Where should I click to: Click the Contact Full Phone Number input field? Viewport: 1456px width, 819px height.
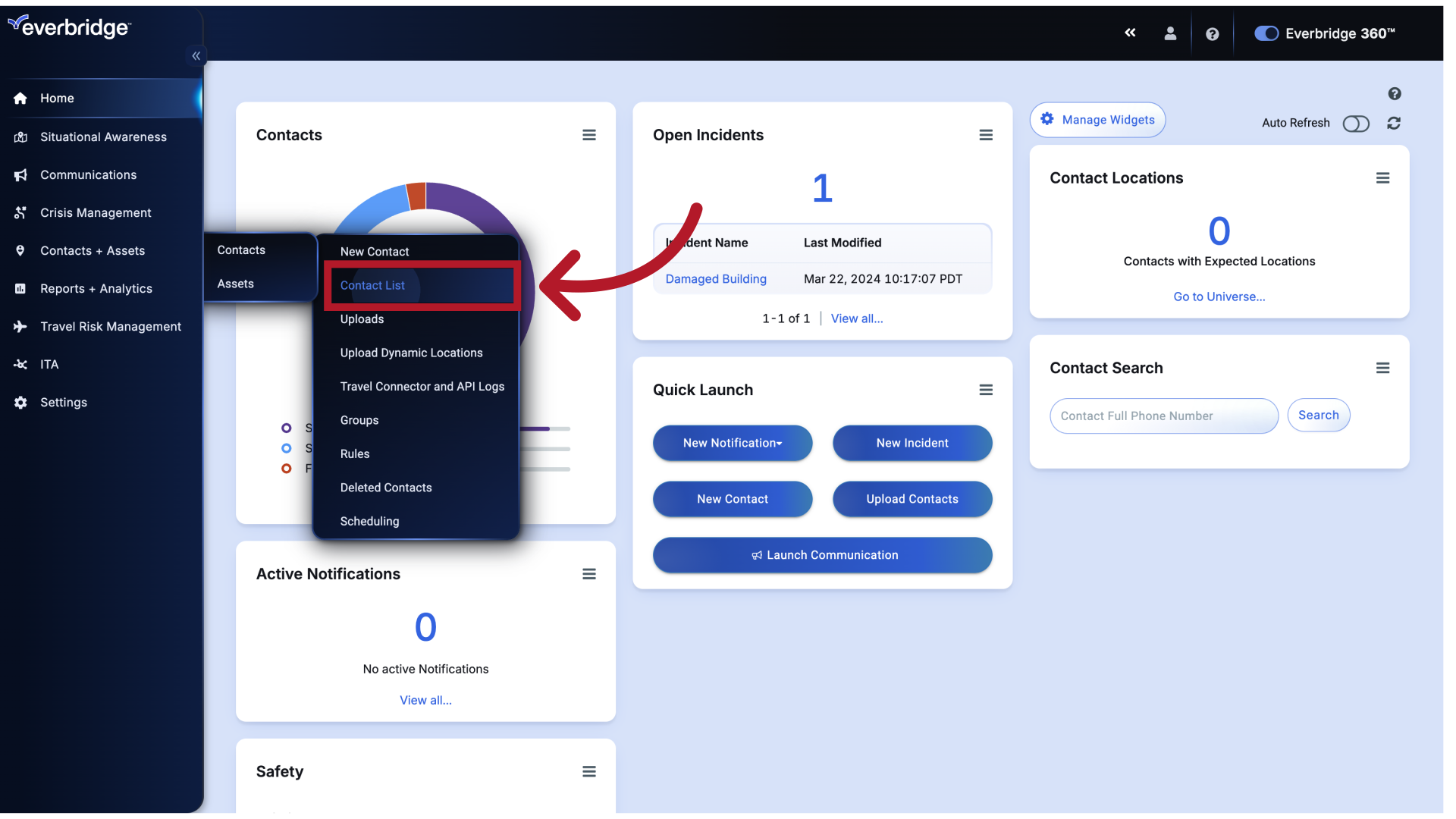1164,415
